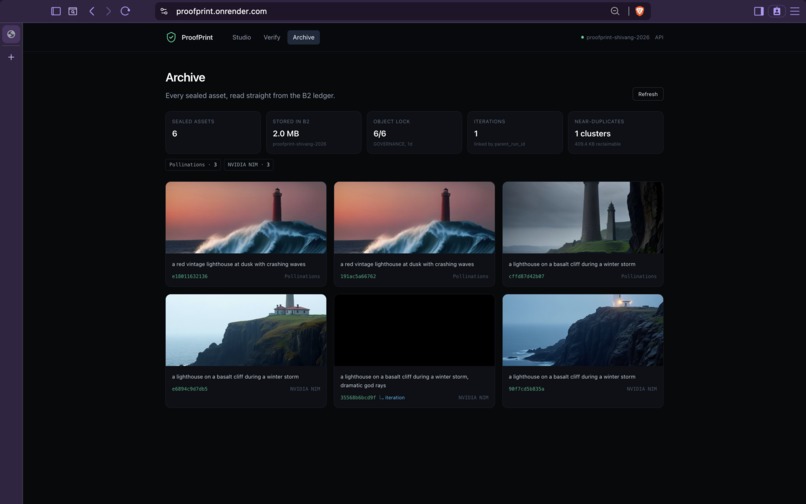
Task: Go forward using the browser forward arrow
Action: click(108, 11)
